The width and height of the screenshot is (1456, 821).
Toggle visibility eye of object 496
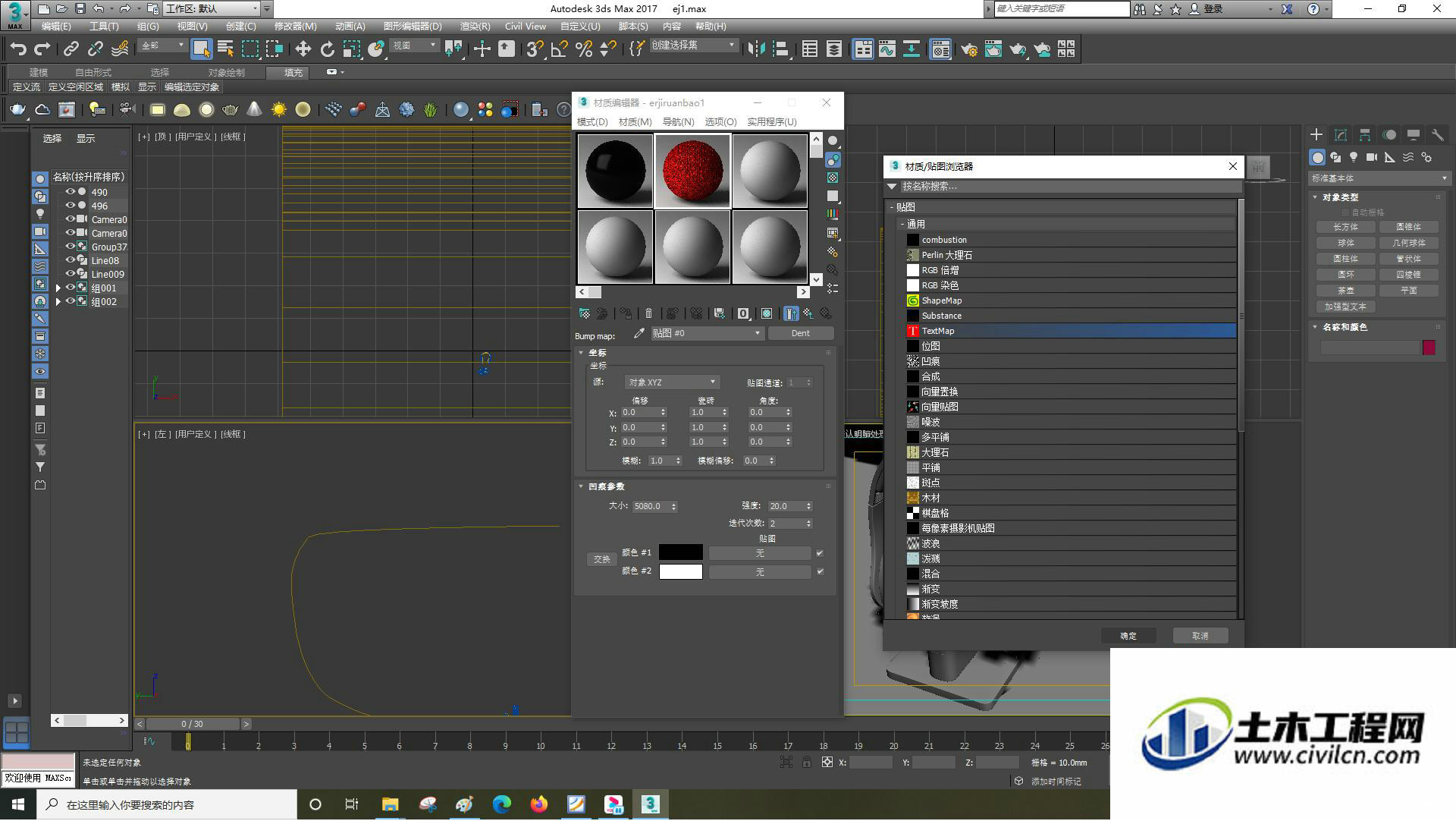70,206
